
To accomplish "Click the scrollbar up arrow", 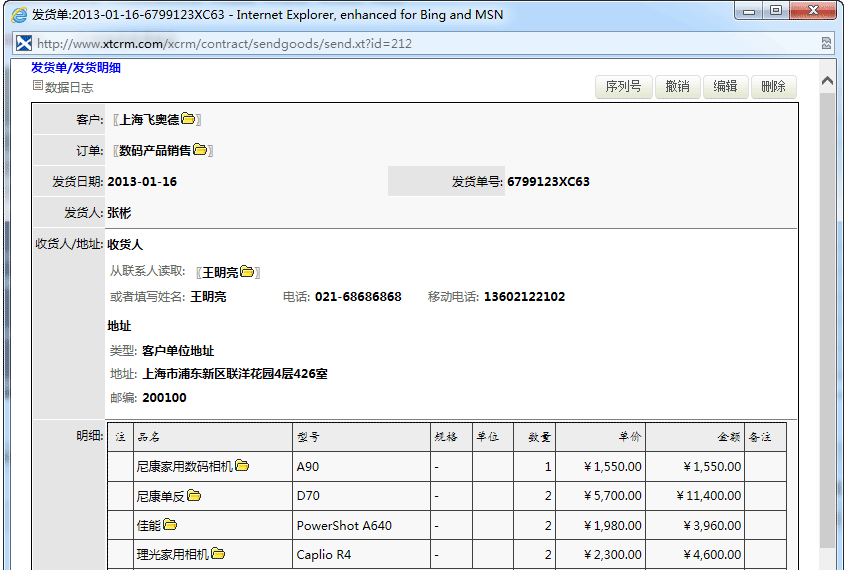I will [827, 81].
